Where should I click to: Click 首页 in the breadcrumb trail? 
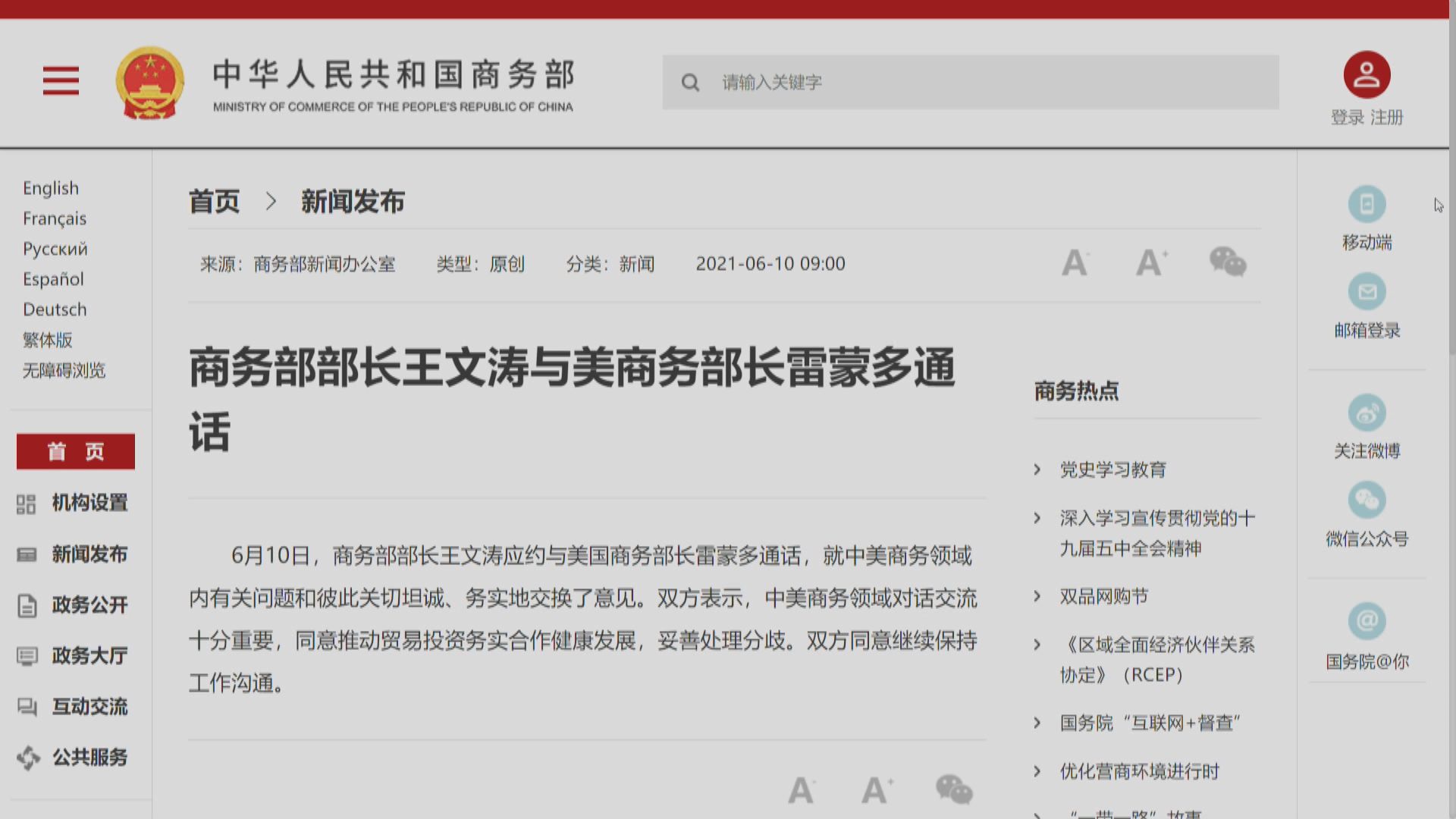[215, 201]
